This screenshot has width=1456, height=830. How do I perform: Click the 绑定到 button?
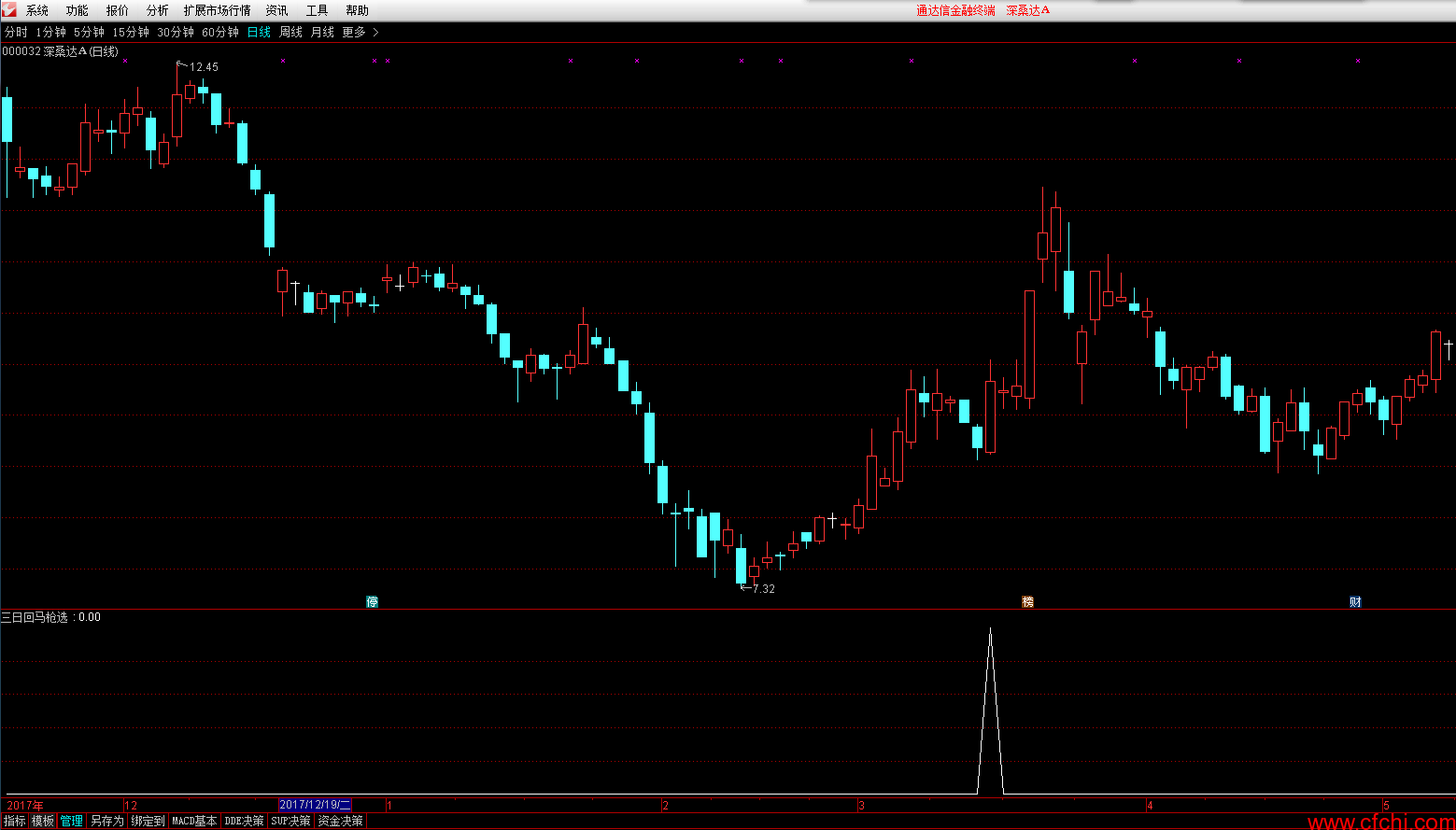tap(148, 821)
